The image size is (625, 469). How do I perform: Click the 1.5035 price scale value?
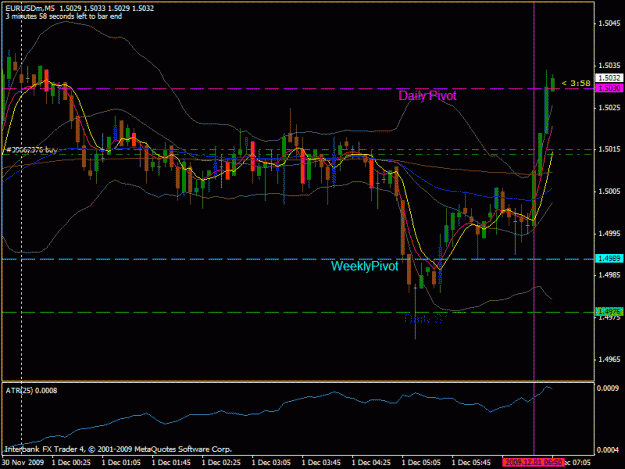(x=609, y=65)
